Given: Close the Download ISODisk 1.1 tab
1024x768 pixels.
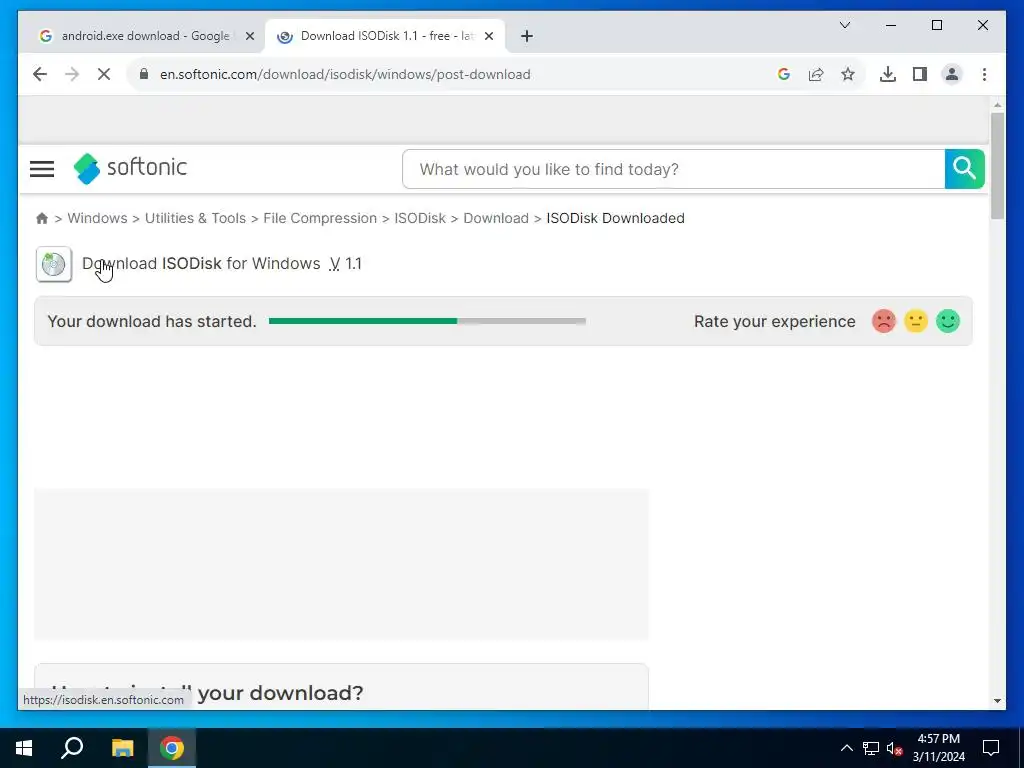Looking at the screenshot, I should click(x=488, y=36).
